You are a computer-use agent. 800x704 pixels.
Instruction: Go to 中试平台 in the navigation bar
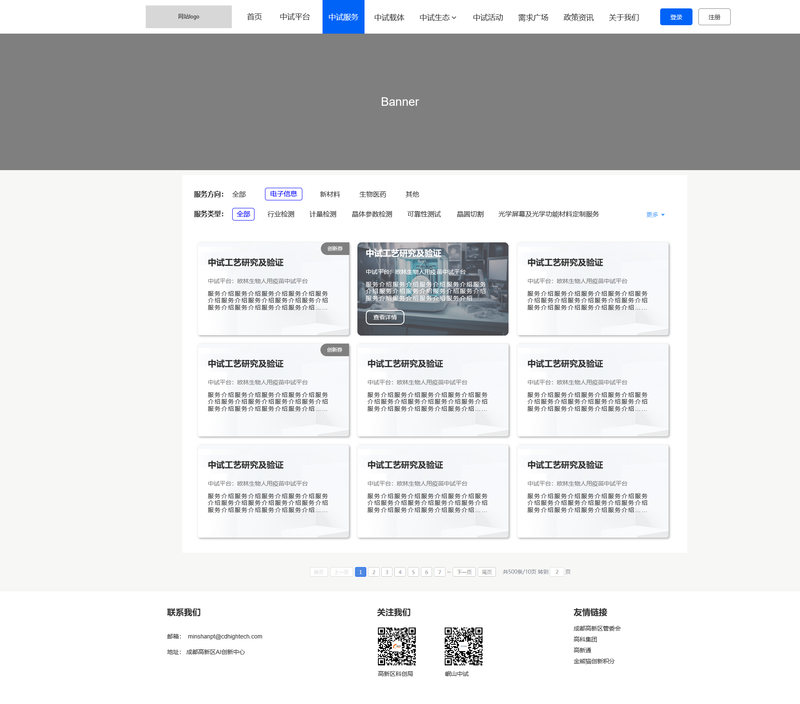coord(294,17)
